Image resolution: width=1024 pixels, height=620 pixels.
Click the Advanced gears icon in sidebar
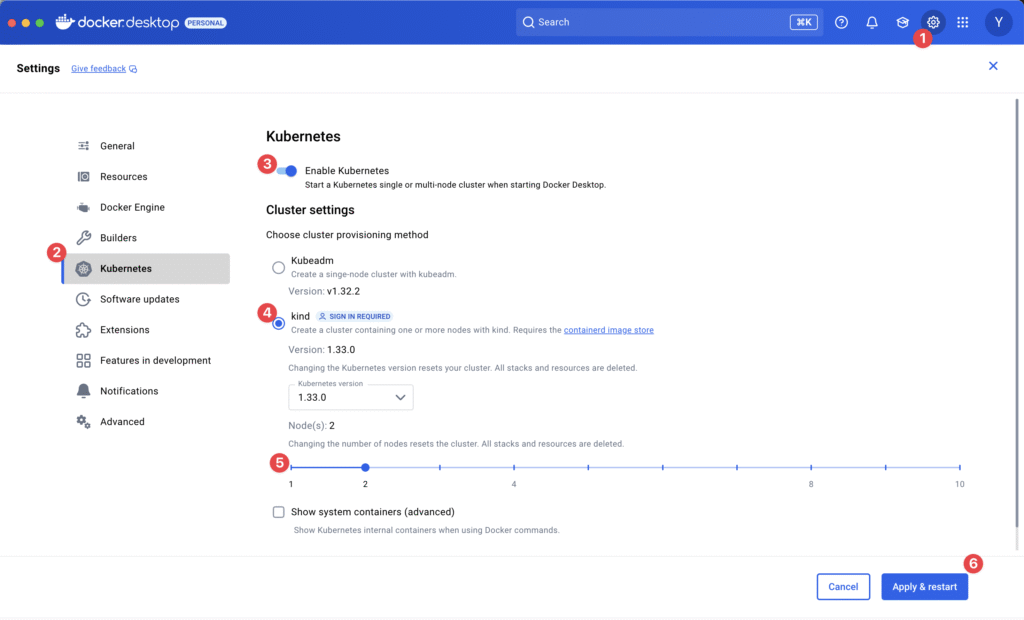84,421
